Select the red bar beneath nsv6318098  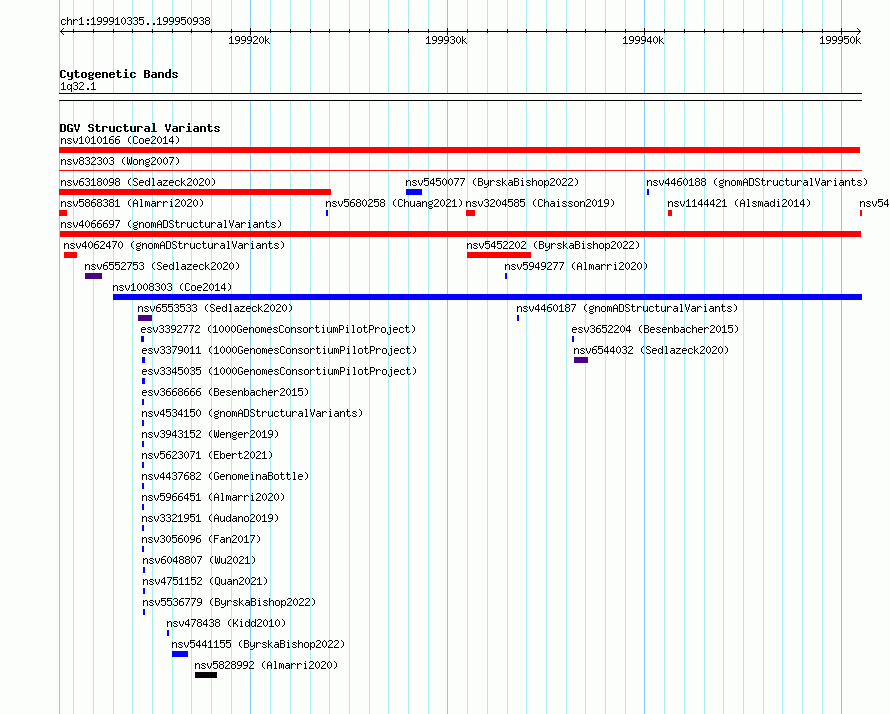click(x=195, y=192)
